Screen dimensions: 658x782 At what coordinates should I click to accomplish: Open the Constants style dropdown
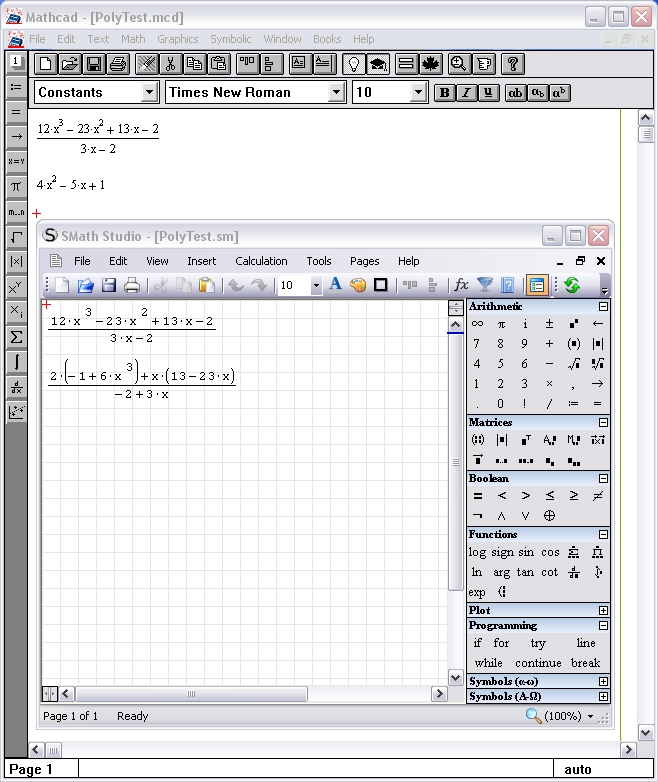pos(149,93)
